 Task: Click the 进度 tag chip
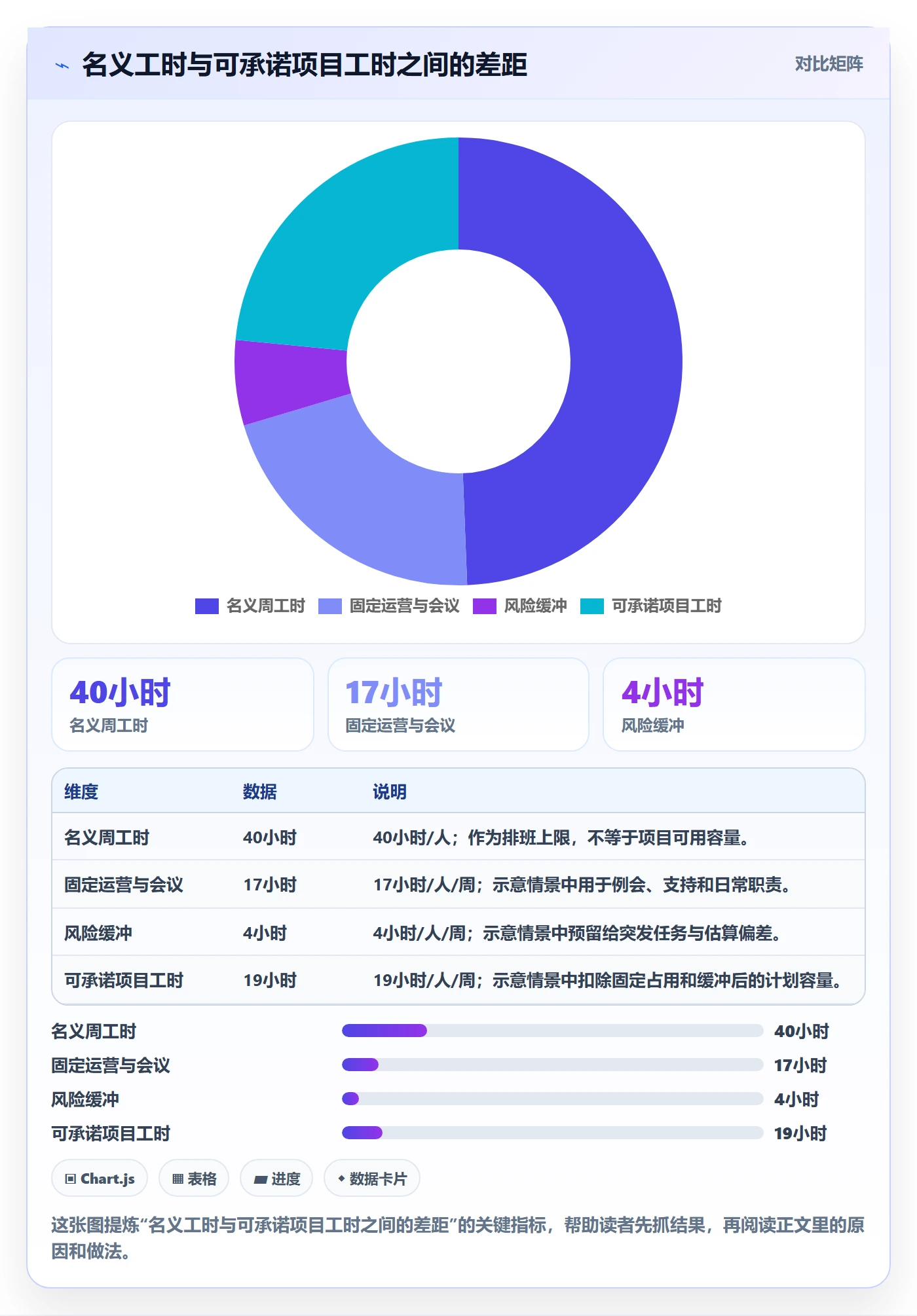point(276,1179)
